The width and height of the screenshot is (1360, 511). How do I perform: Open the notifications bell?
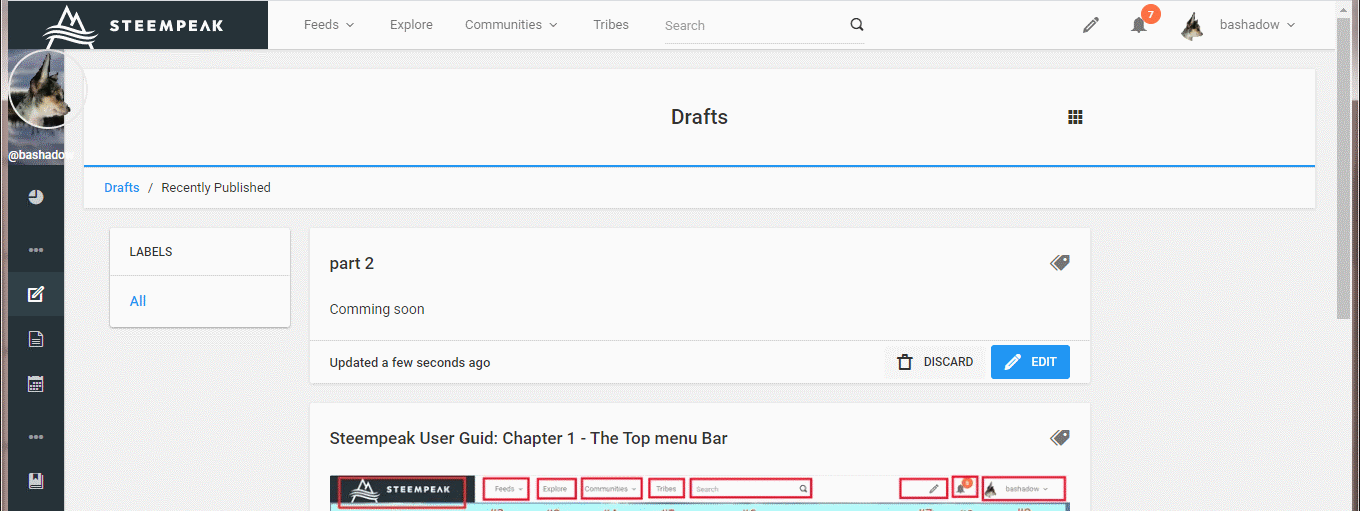pyautogui.click(x=1139, y=25)
